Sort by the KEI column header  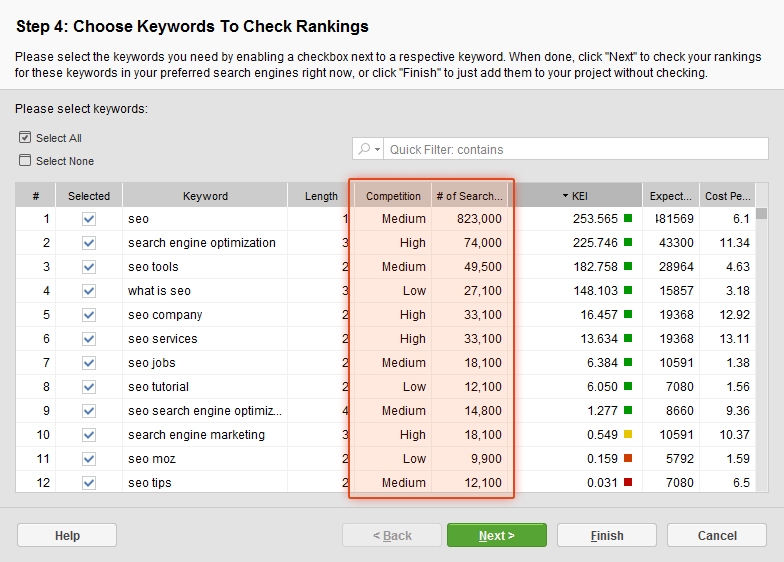[579, 196]
